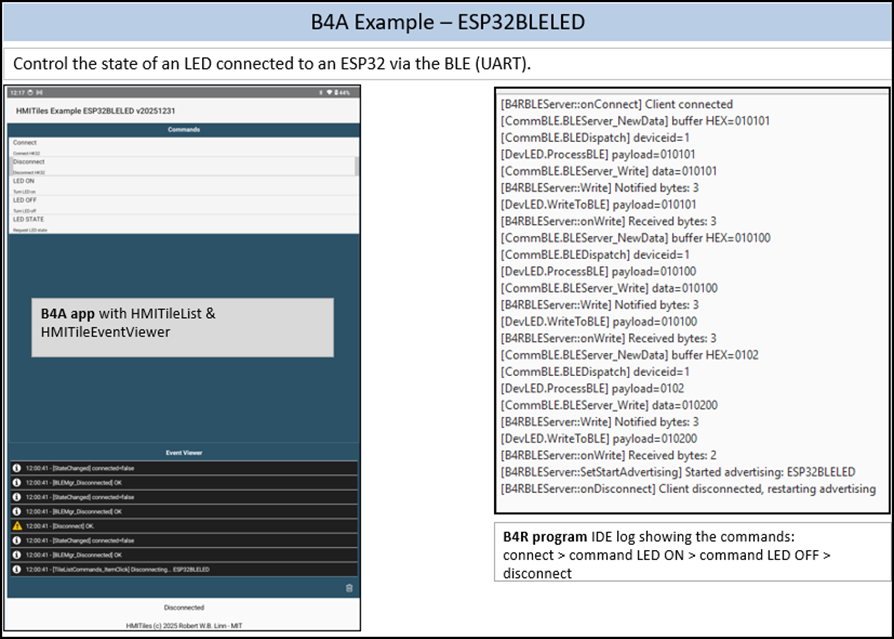Tap the LED ON command tile

coord(184,185)
